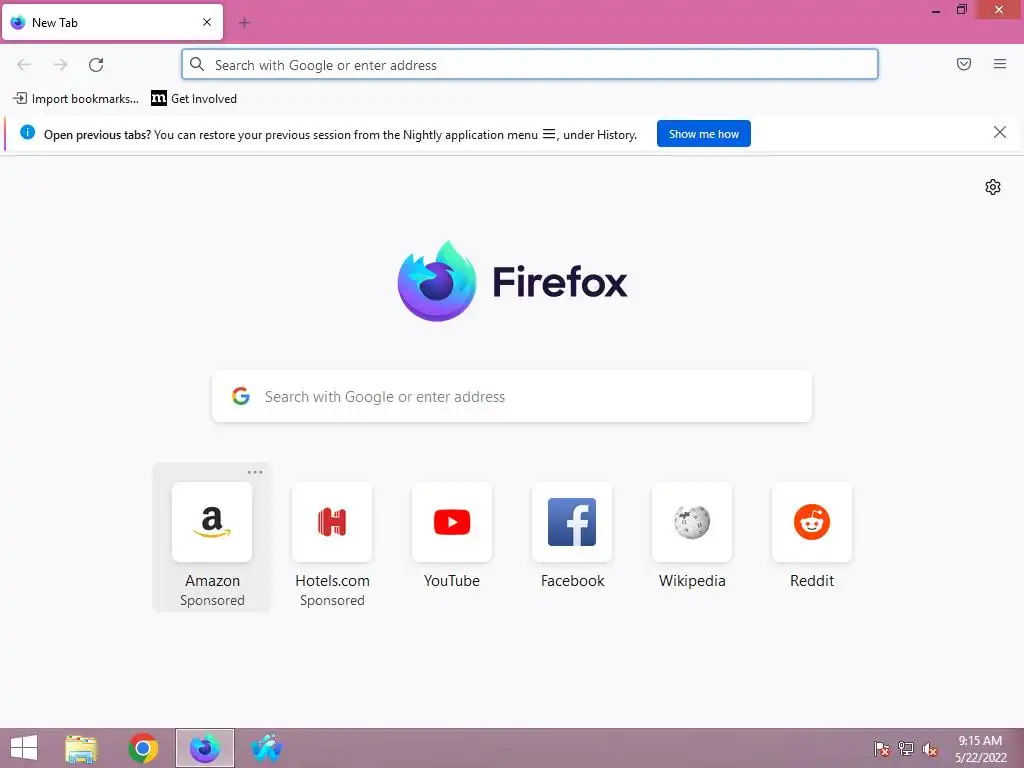
Task: Click network status tray icon
Action: click(x=906, y=749)
